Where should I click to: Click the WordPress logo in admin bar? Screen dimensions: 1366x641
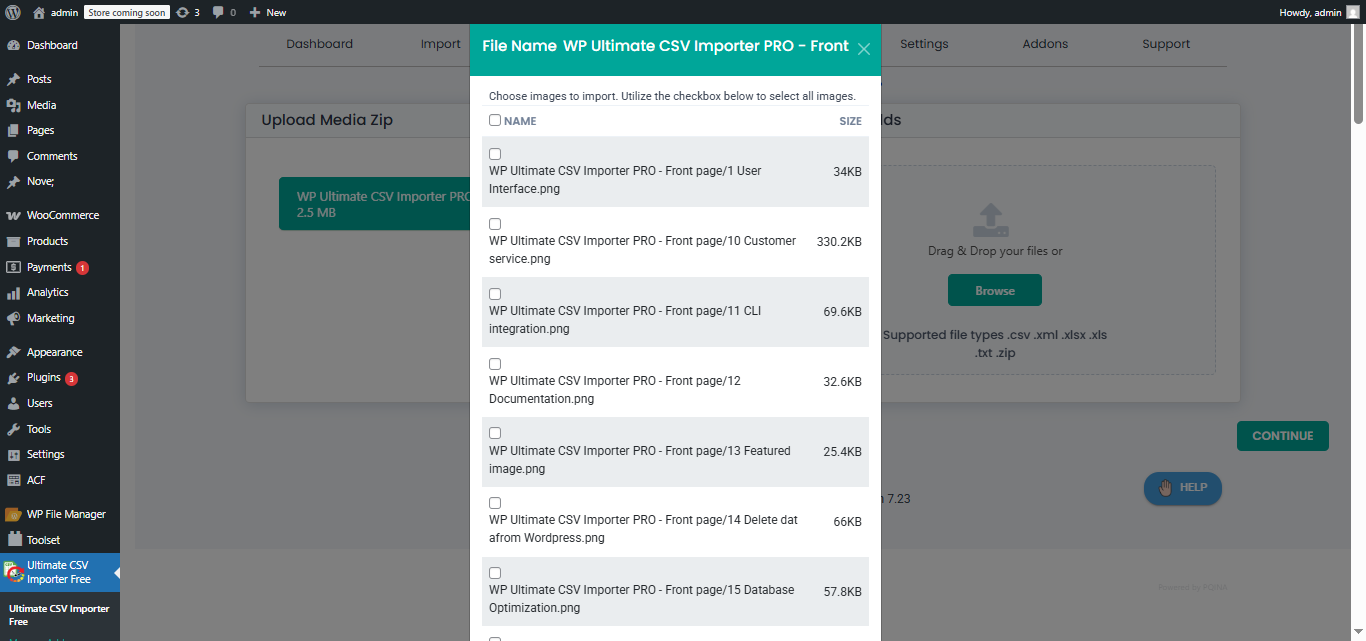click(13, 12)
